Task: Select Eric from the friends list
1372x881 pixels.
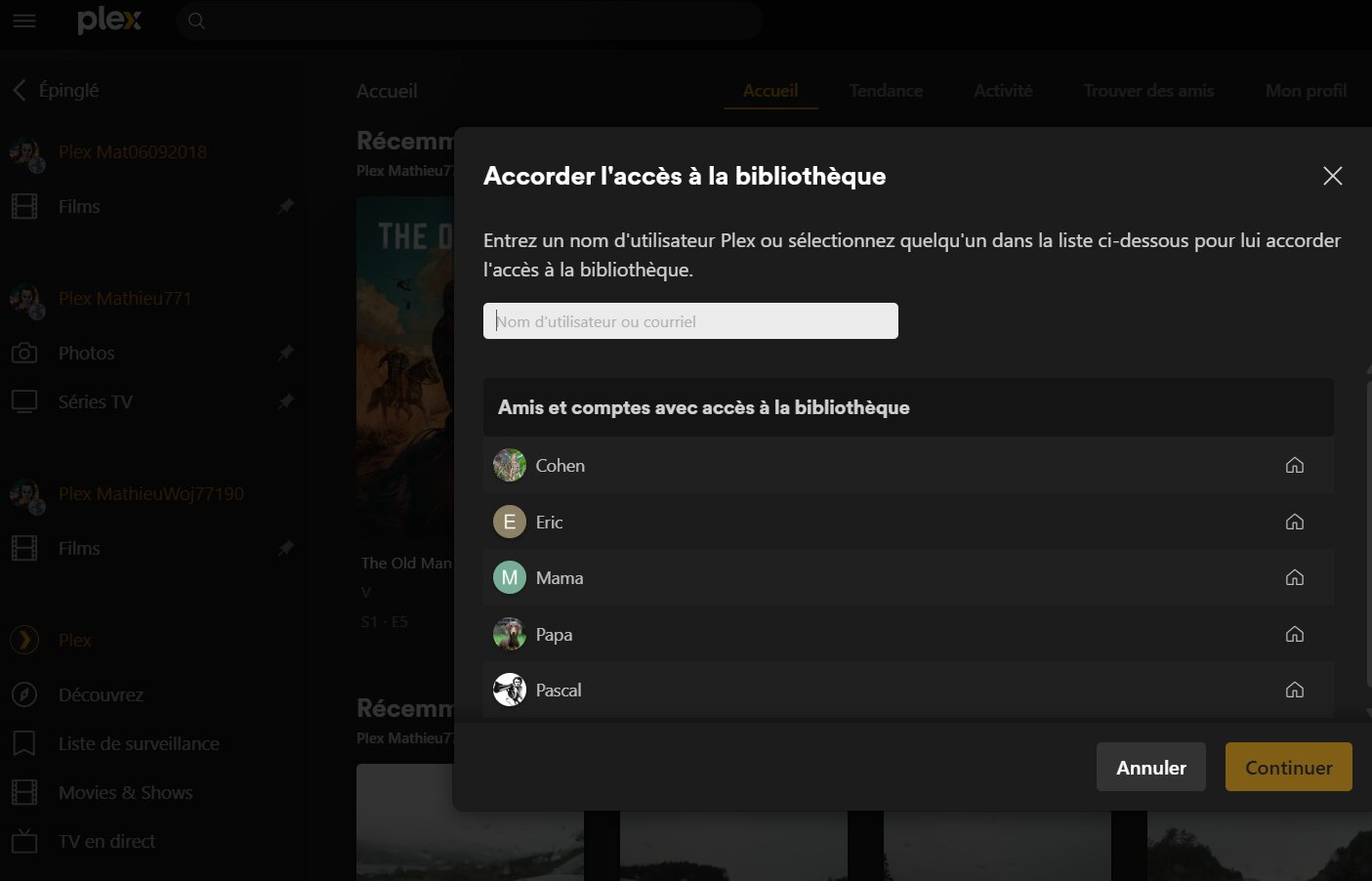Action: point(908,522)
